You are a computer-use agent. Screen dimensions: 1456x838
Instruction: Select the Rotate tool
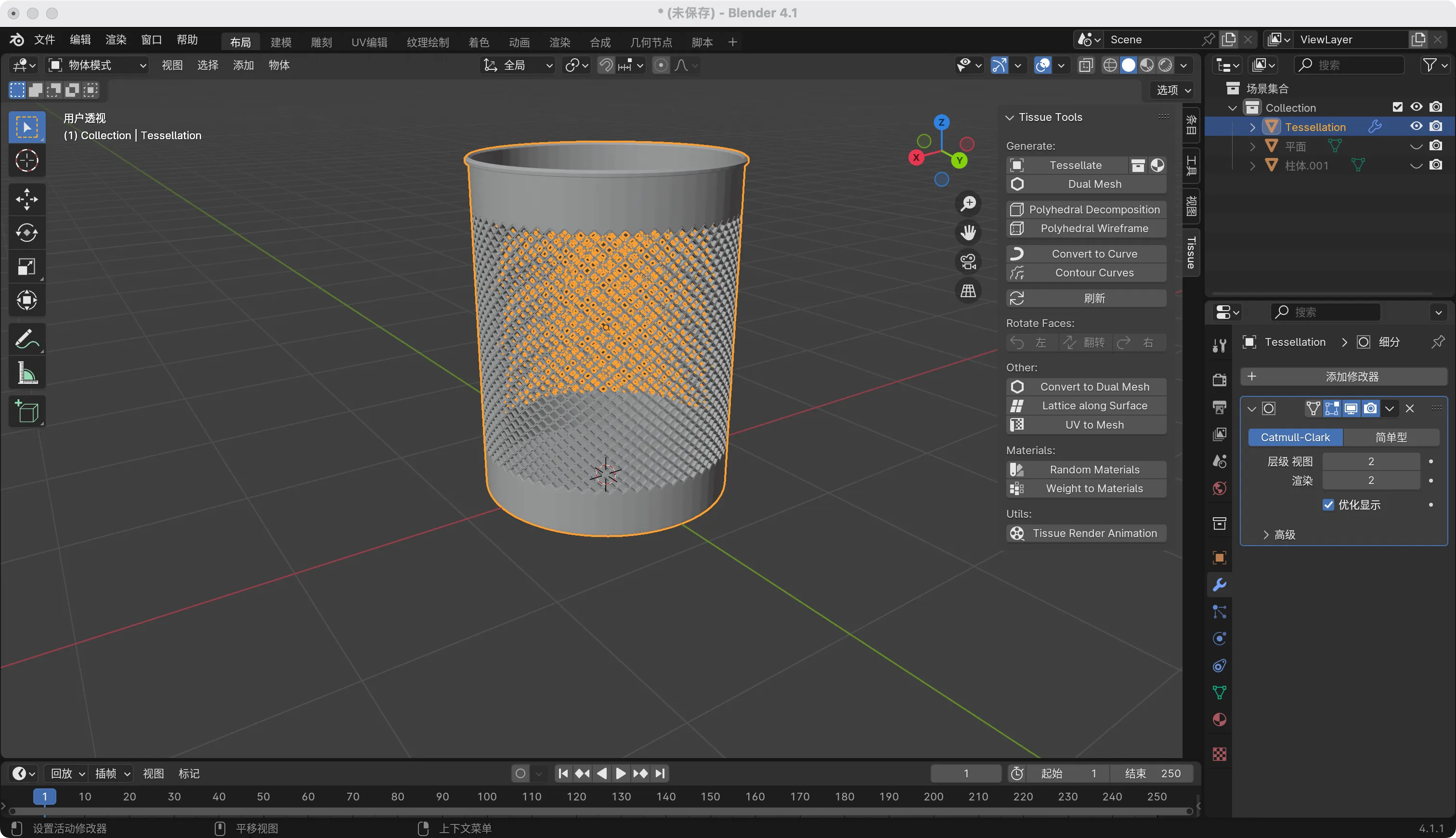(x=26, y=233)
